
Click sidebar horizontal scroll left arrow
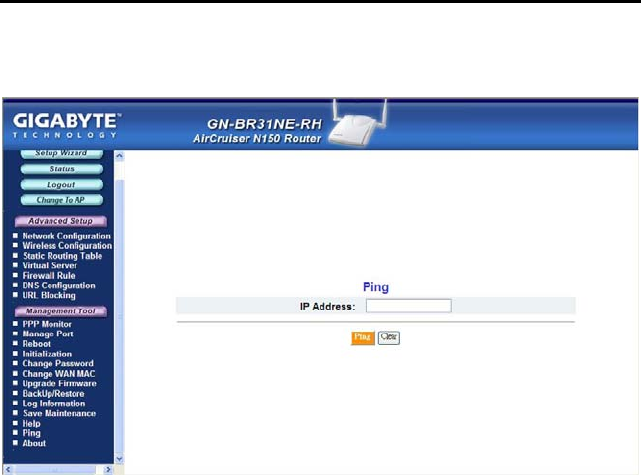click(8, 470)
